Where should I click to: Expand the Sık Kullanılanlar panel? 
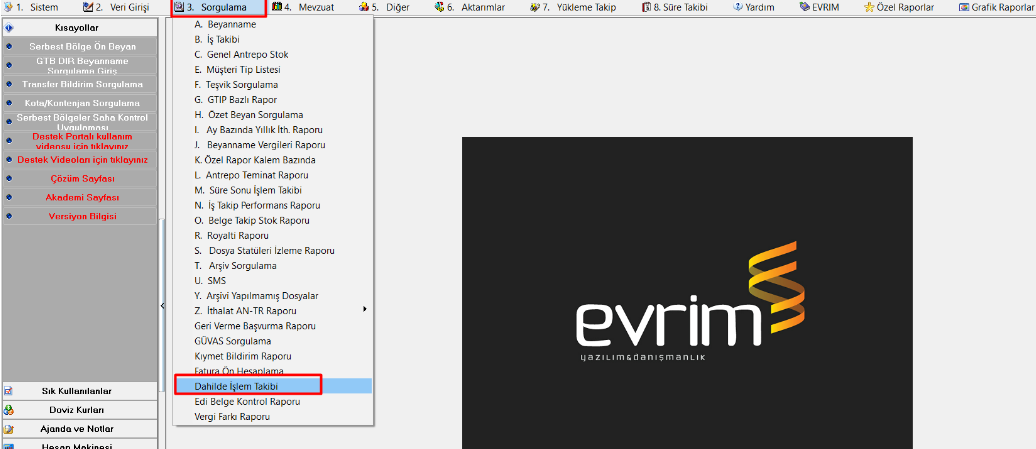[x=79, y=391]
